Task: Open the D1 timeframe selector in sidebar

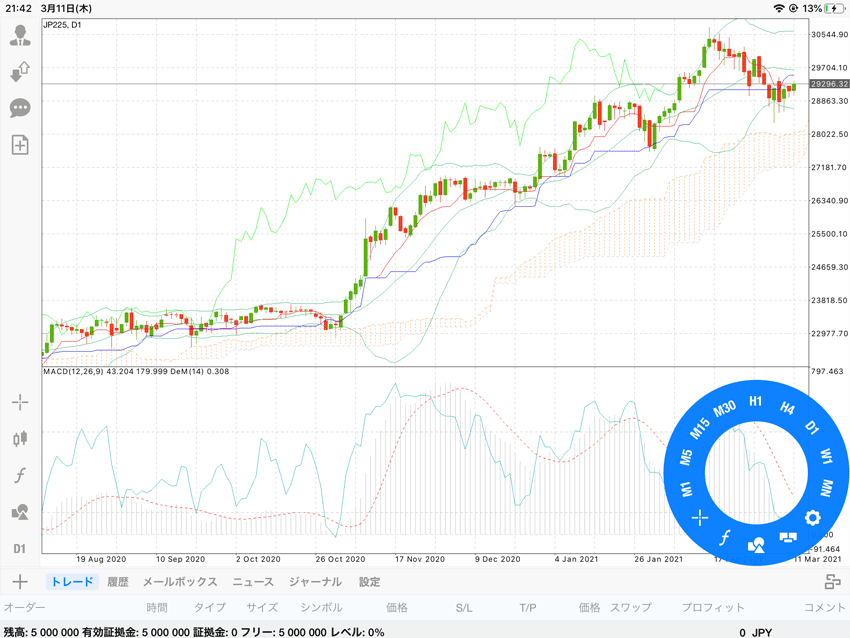Action: click(20, 549)
